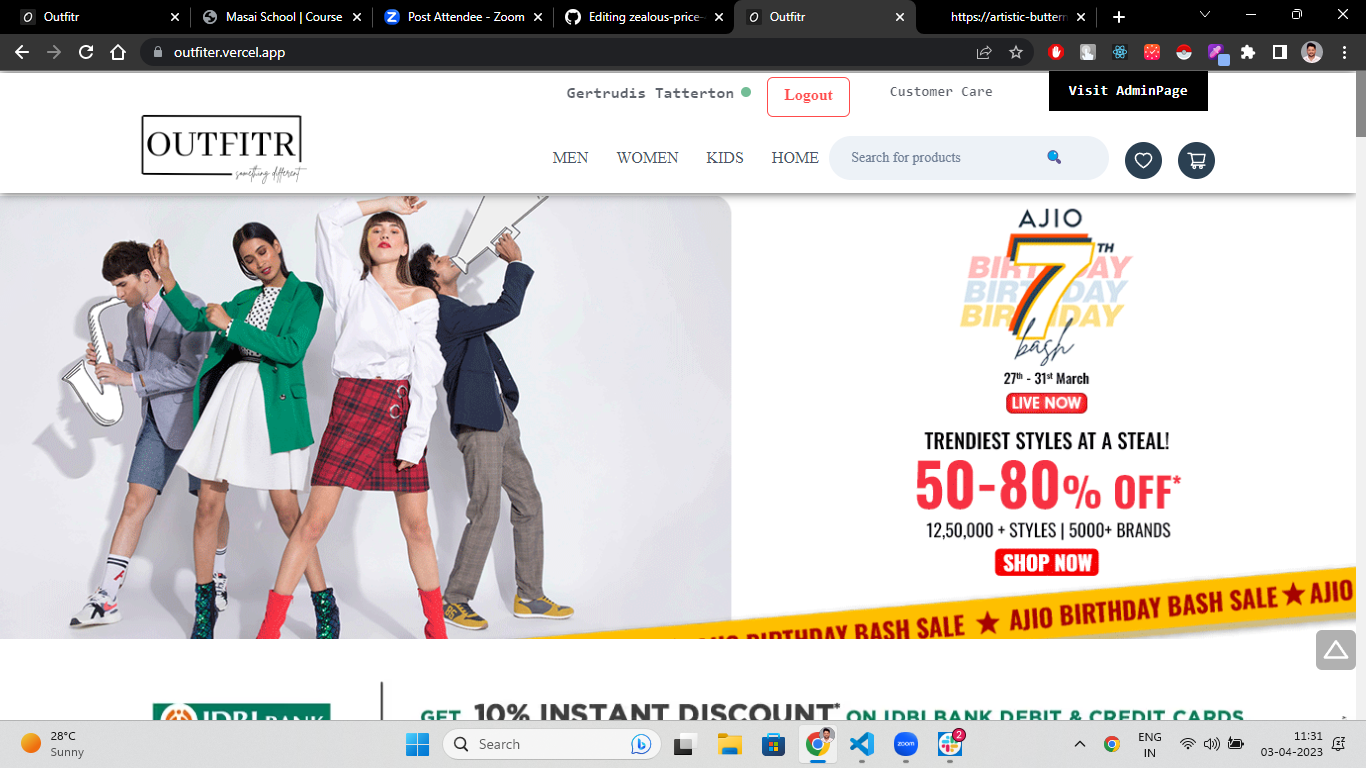
Task: Open the wishlist heart icon
Action: [x=1143, y=160]
